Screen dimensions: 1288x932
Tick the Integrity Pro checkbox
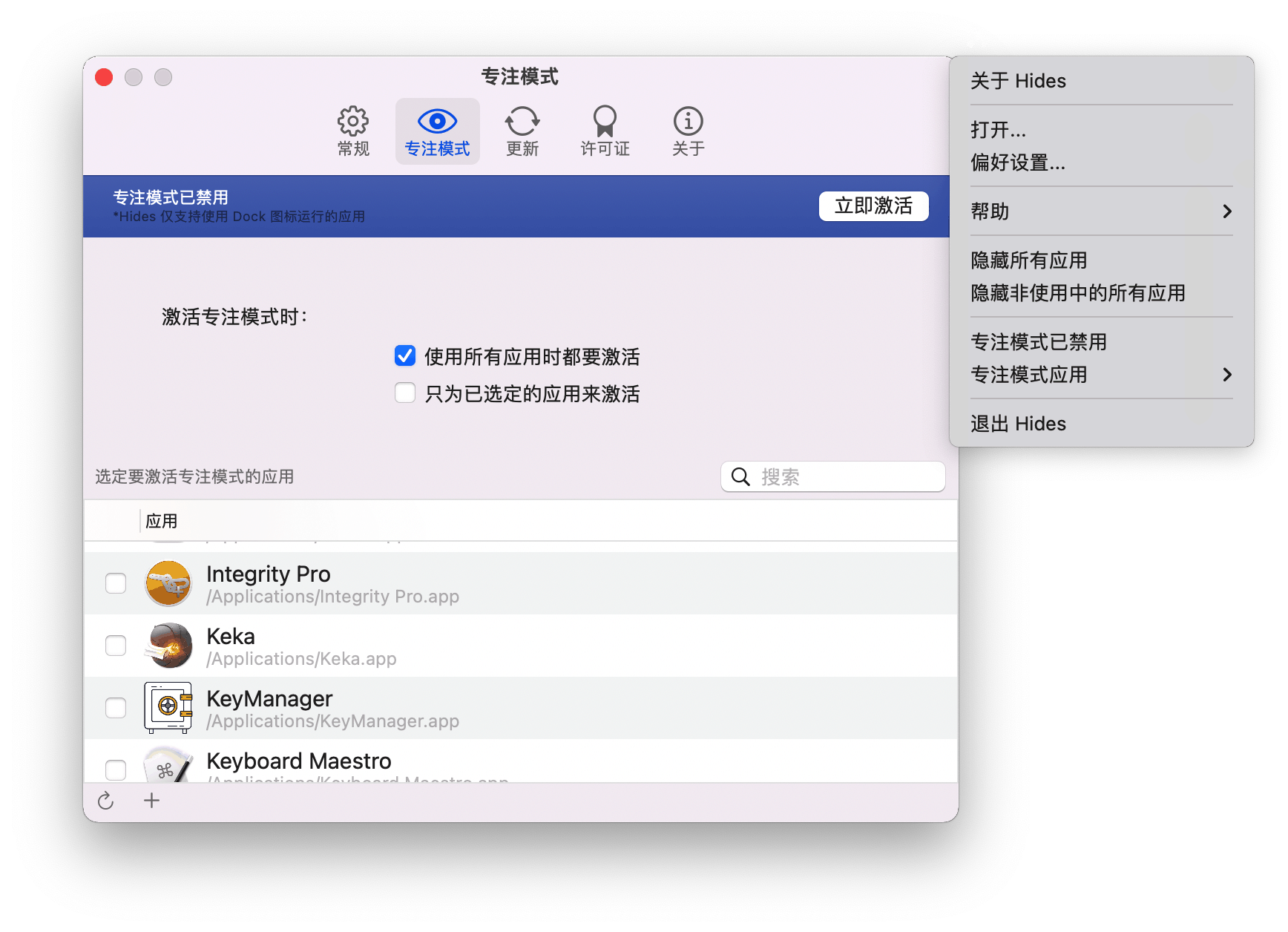click(116, 583)
